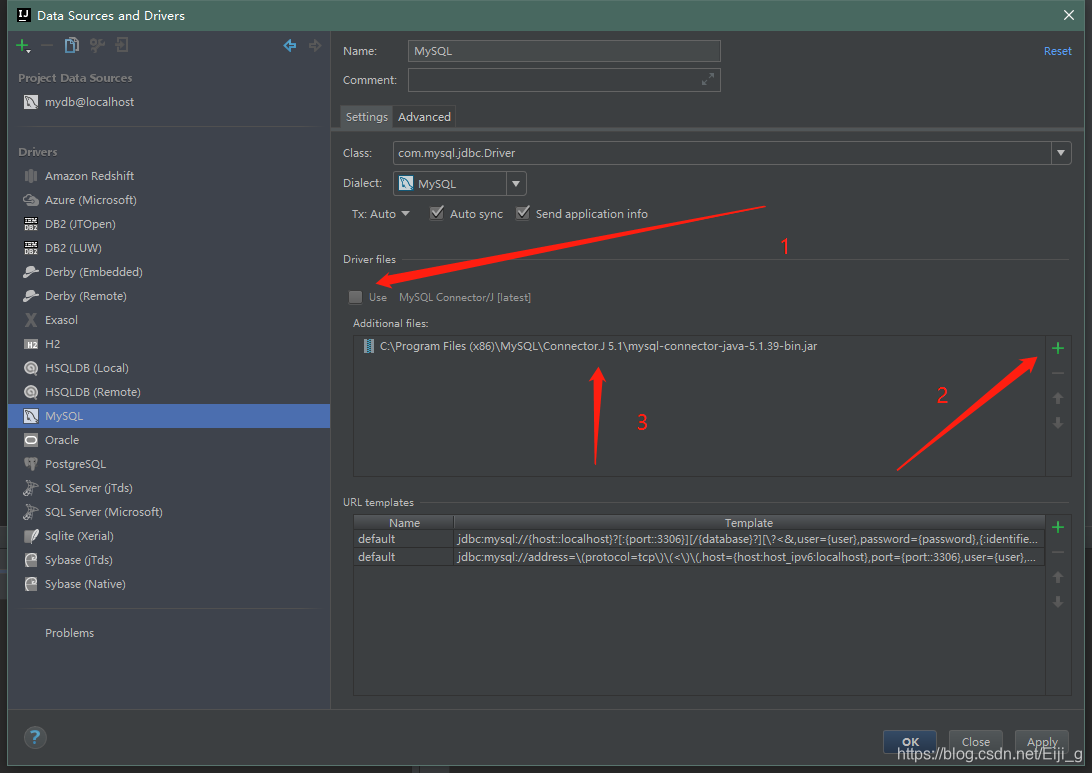Toggle the Auto sync checkbox
Screen dimensions: 1092x773
pyautogui.click(x=437, y=213)
